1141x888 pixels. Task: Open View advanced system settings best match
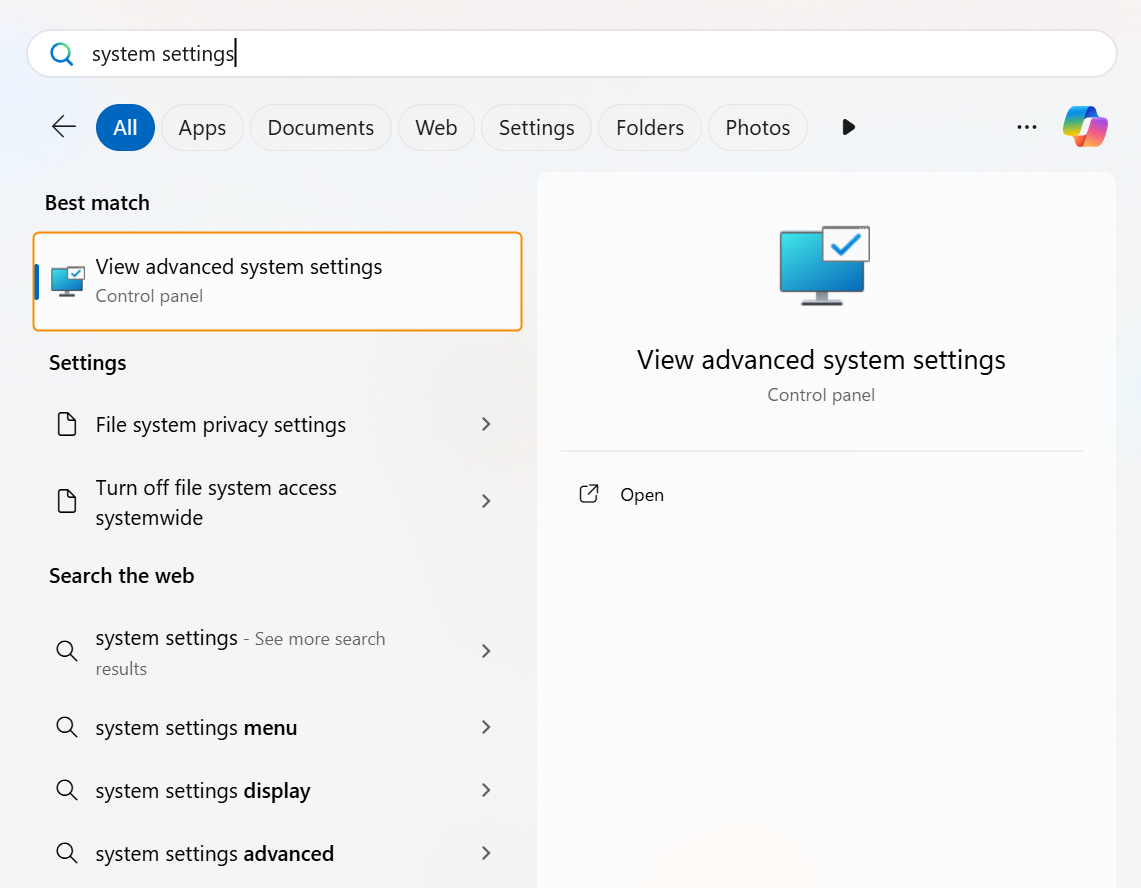(x=278, y=281)
